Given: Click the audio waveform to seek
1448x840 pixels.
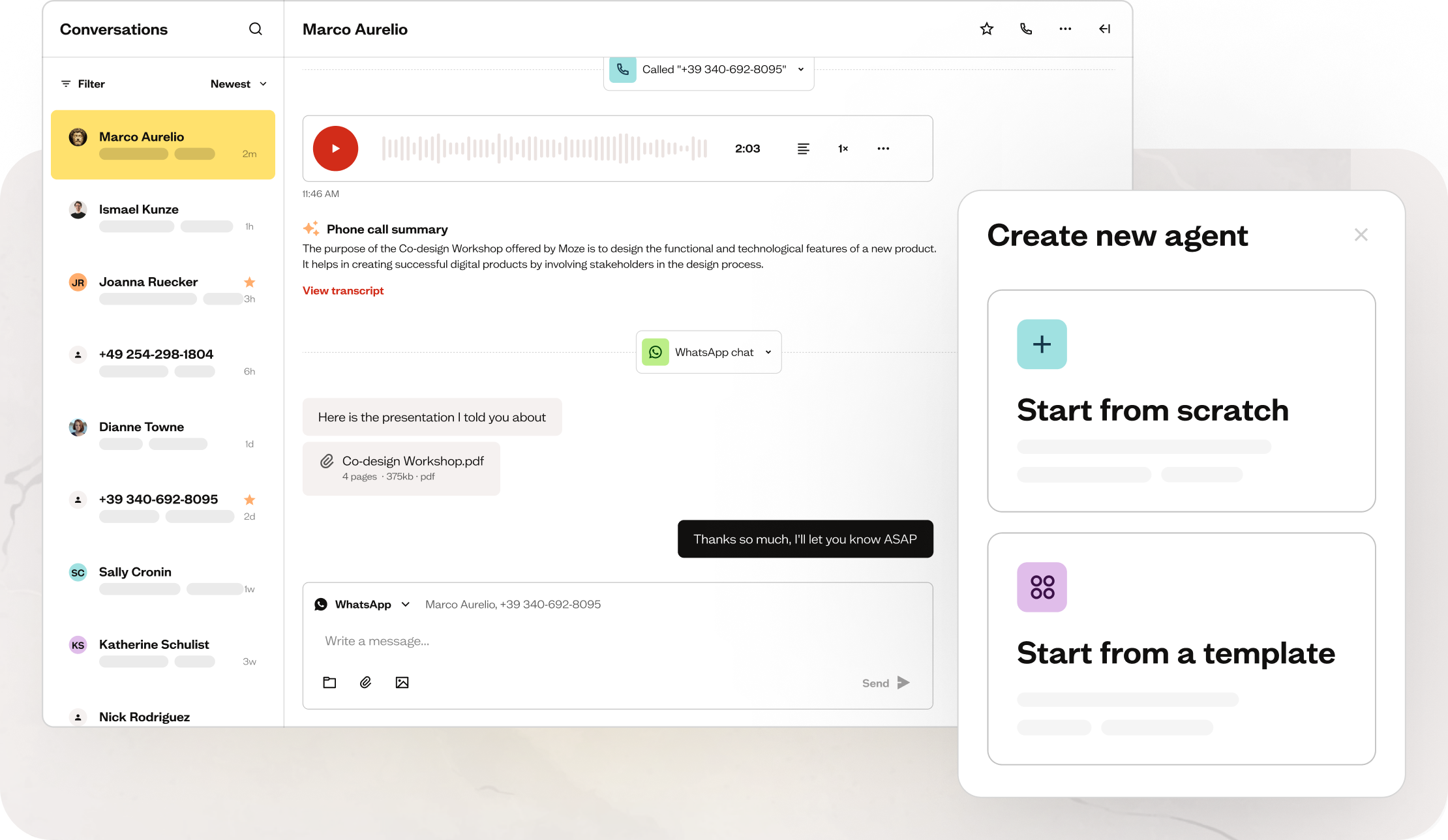Looking at the screenshot, I should click(545, 149).
